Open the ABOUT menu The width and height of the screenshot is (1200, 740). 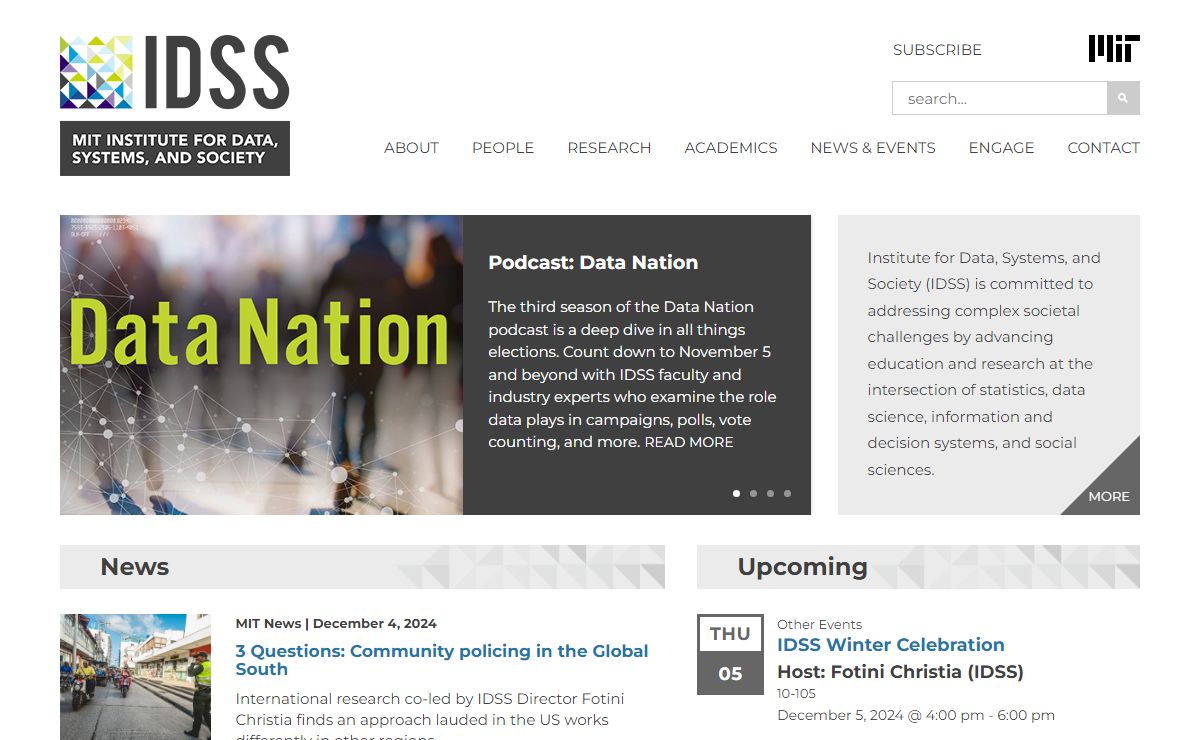411,147
